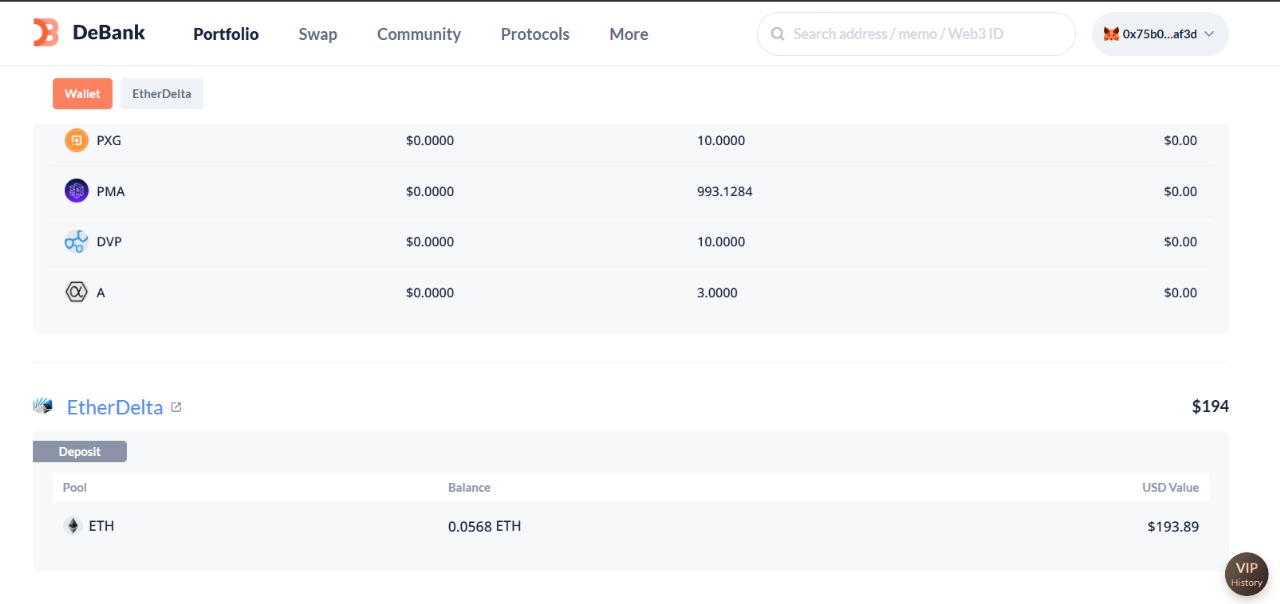The image size is (1280, 604).
Task: Go to the Swap page
Action: pyautogui.click(x=318, y=34)
